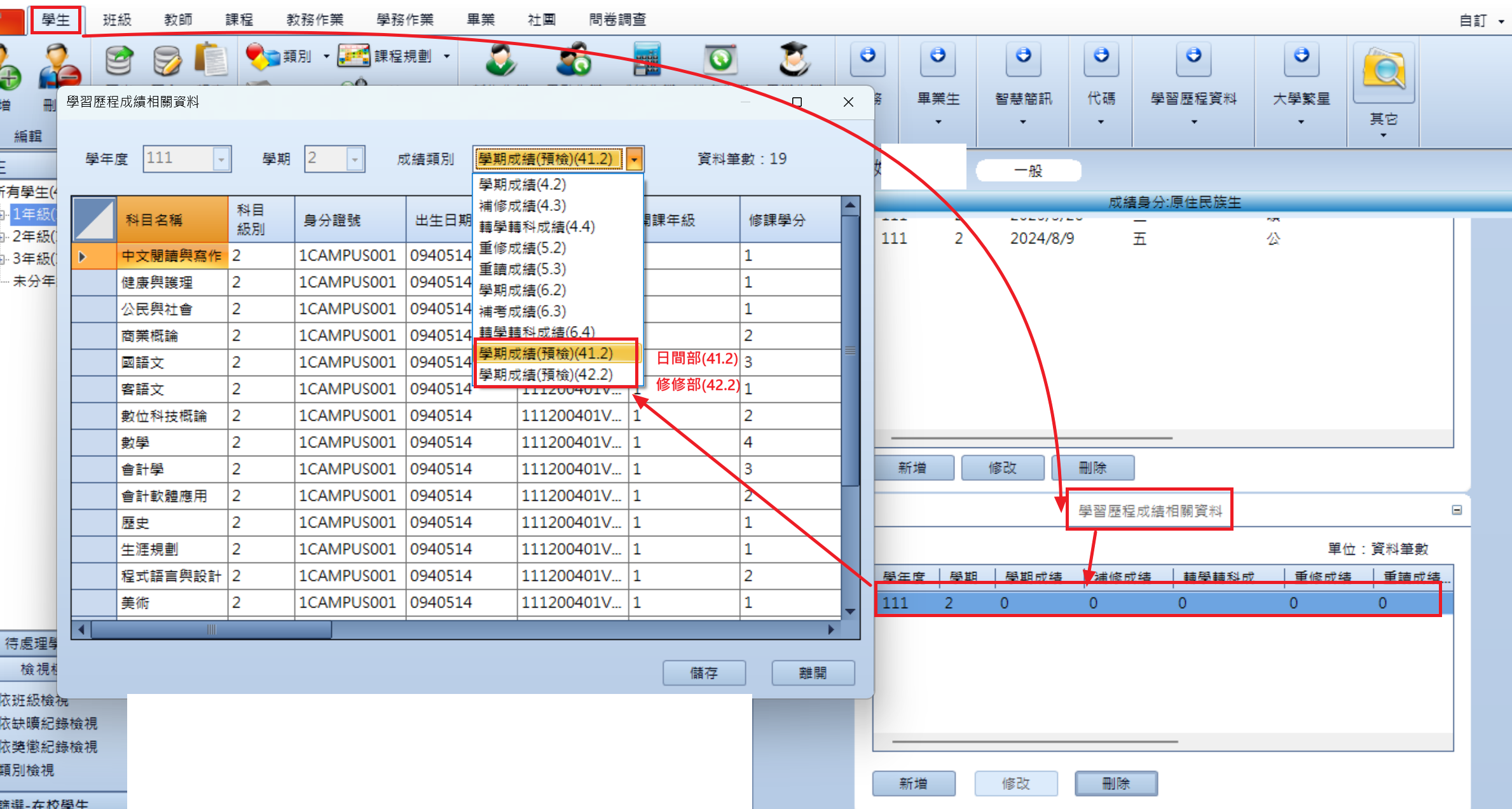
Task: Click the 類別 colored shapes icon
Action: (x=261, y=56)
